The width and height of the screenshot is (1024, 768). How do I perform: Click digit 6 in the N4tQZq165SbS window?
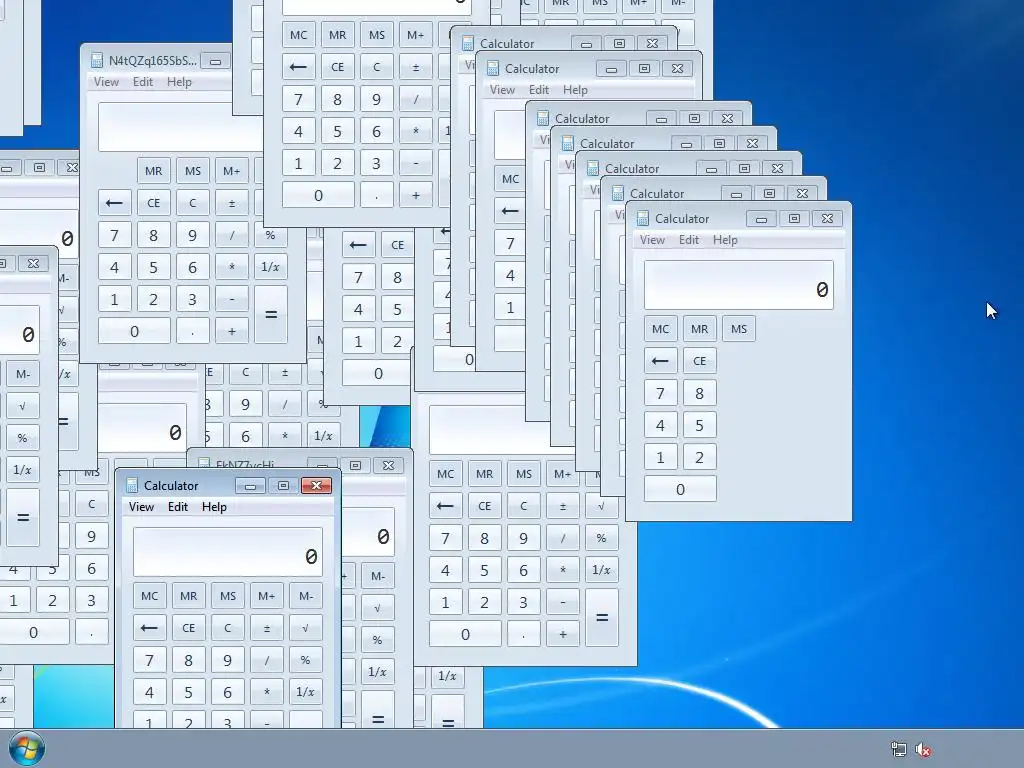click(x=193, y=267)
